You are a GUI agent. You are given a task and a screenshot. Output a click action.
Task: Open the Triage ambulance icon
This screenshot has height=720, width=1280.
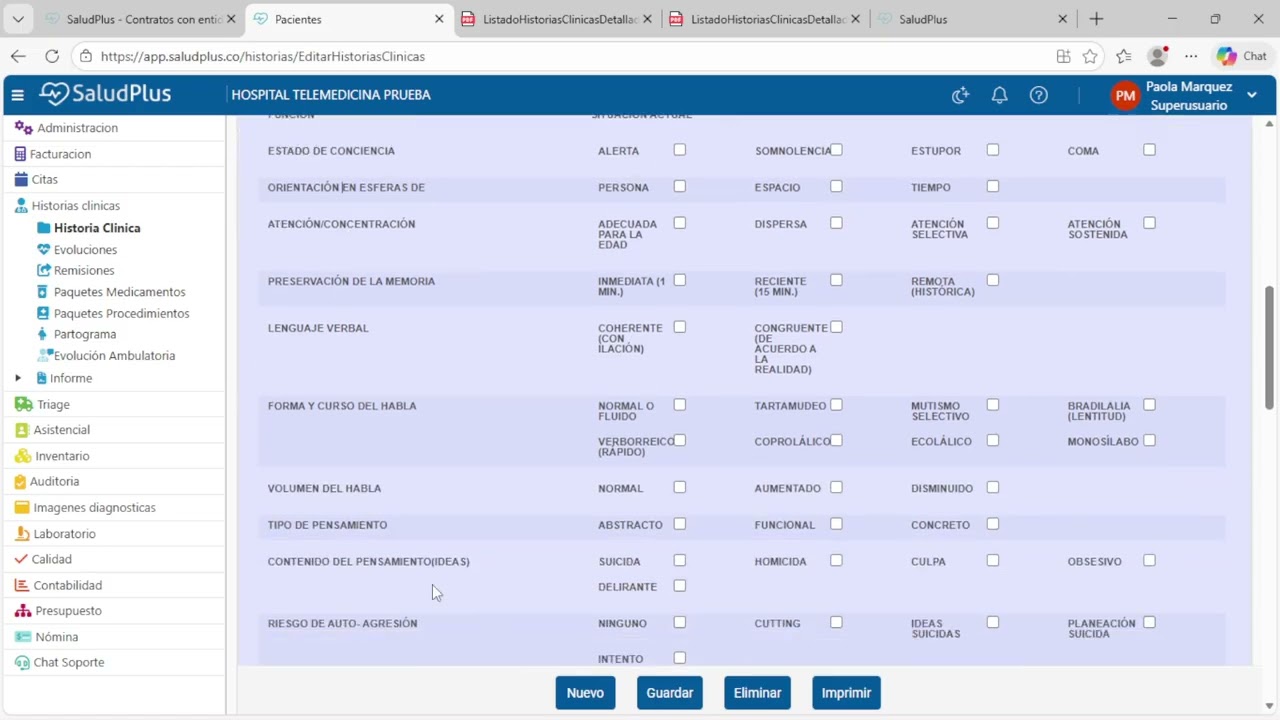click(x=24, y=404)
